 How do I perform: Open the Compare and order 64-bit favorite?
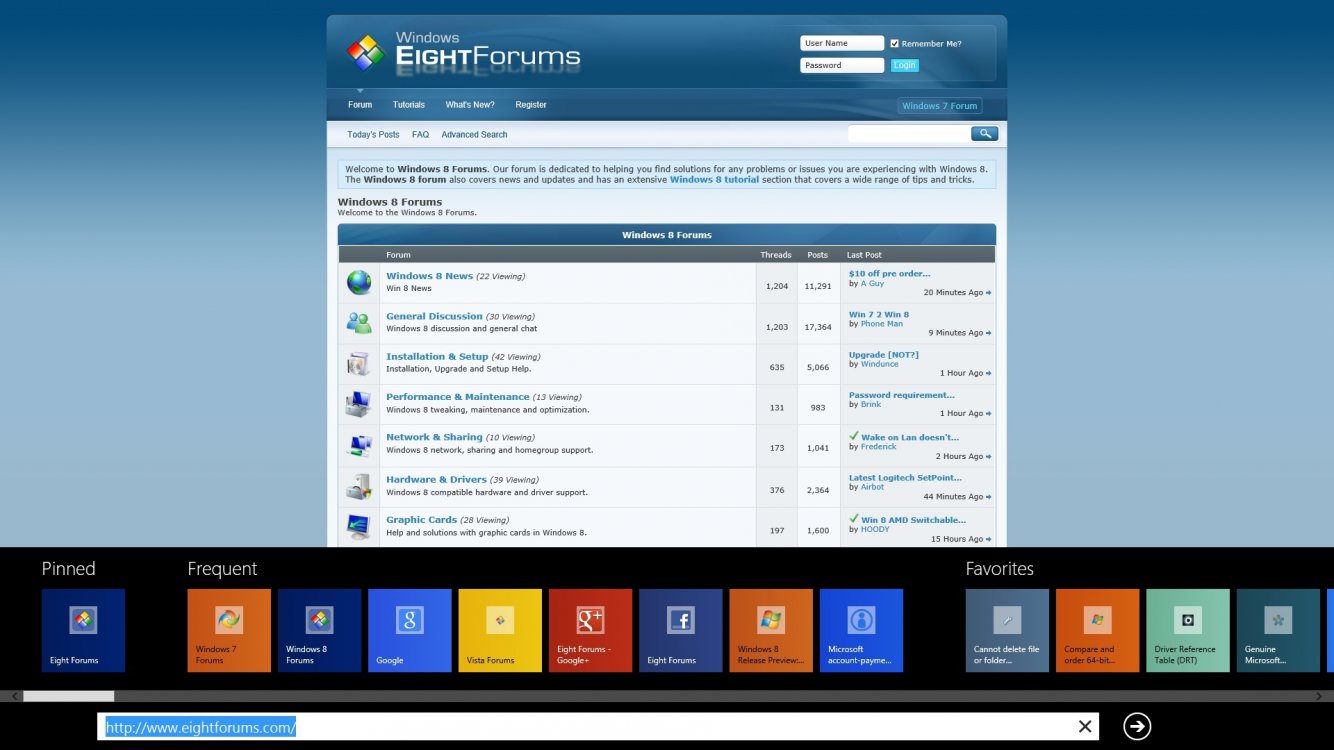(1097, 630)
